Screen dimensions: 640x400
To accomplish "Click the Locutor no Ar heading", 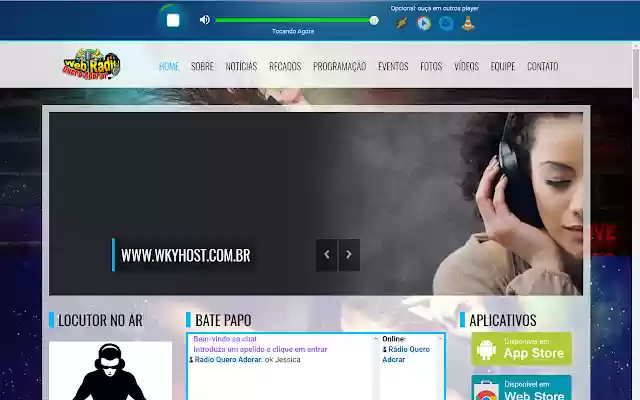I will [x=100, y=320].
